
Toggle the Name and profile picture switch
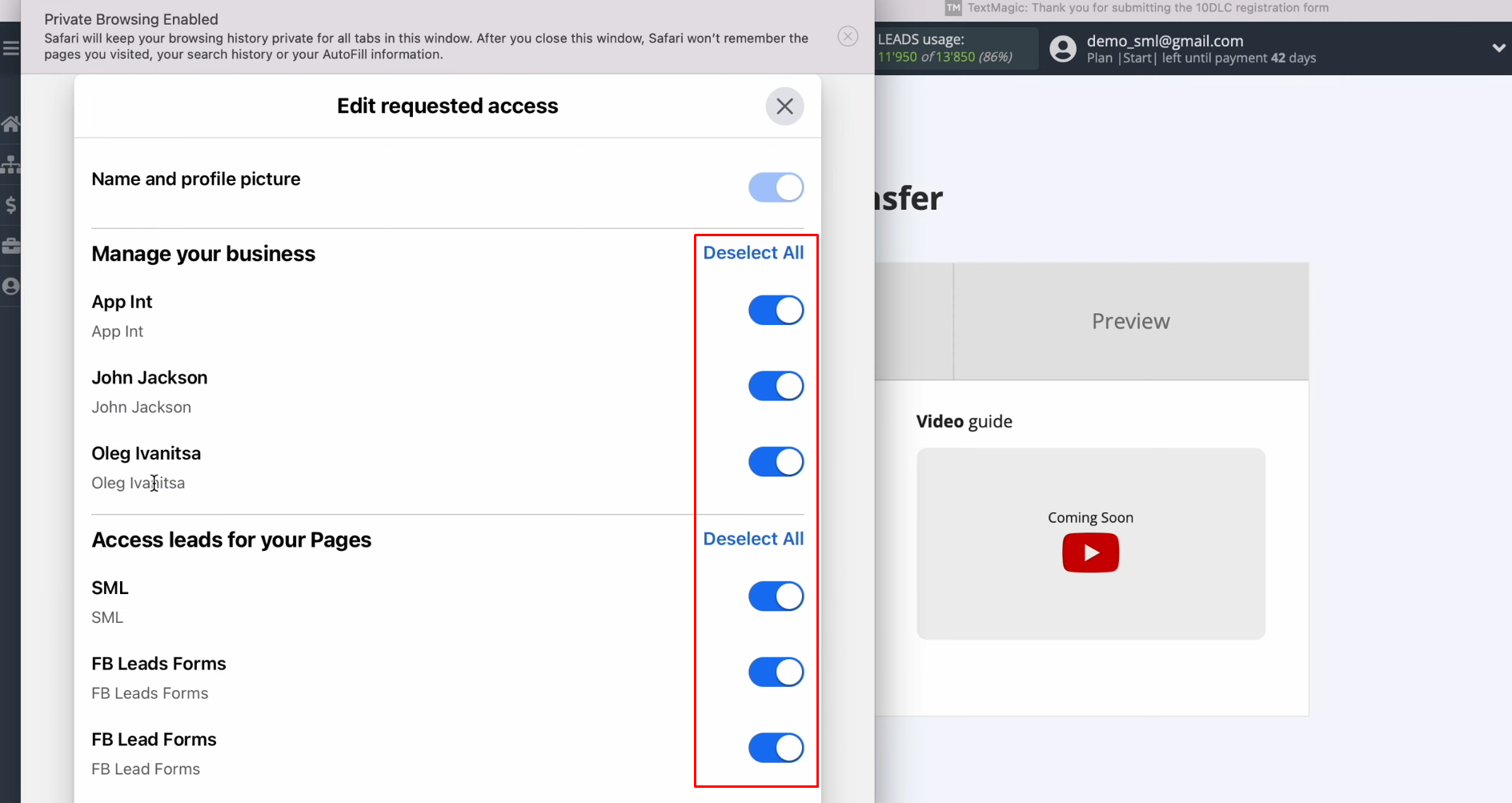[x=776, y=187]
